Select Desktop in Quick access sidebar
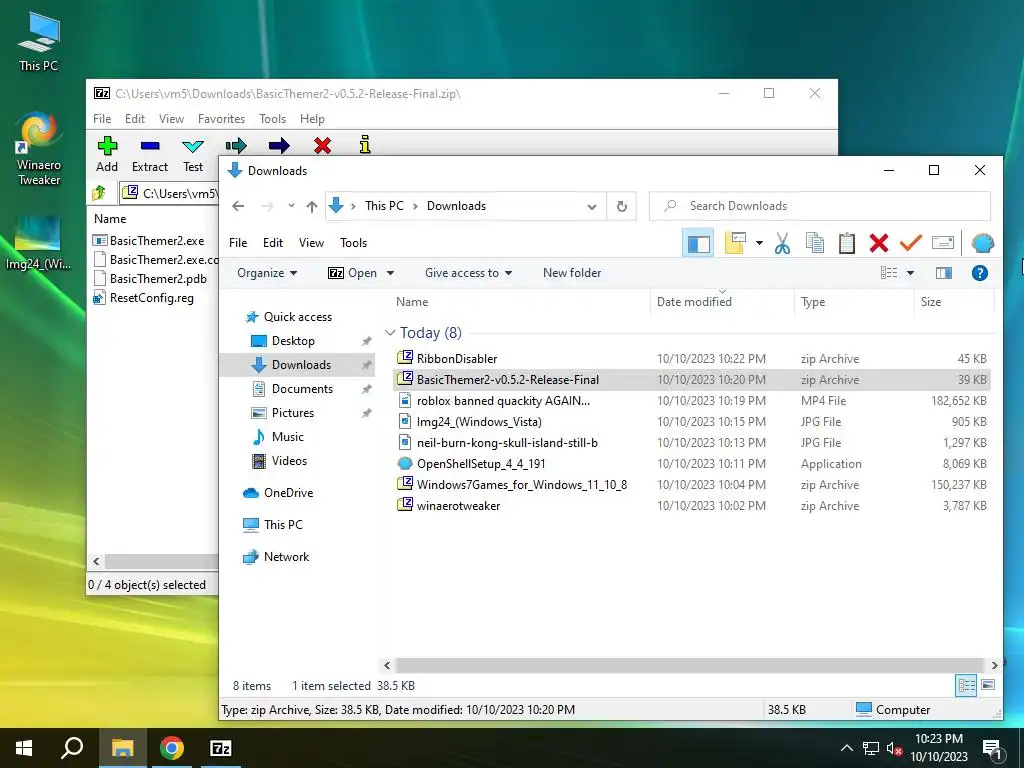The width and height of the screenshot is (1024, 768). 293,341
